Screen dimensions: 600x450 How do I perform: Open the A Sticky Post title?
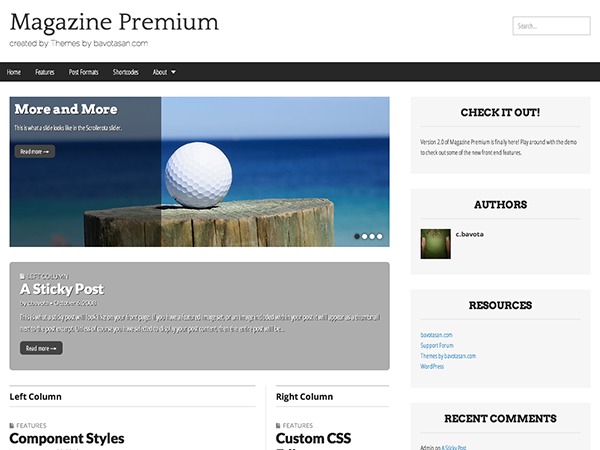click(62, 289)
